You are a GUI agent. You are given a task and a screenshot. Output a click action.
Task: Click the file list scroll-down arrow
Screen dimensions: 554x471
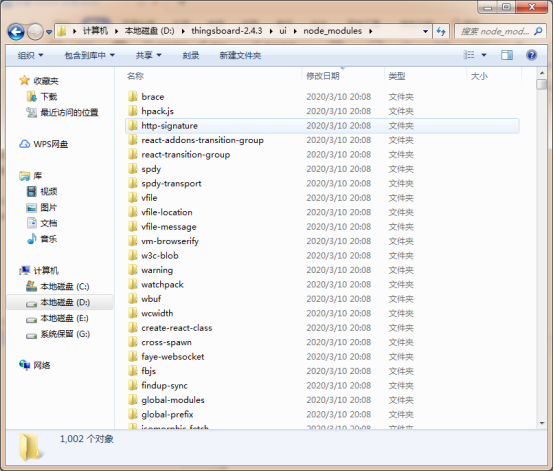click(542, 423)
